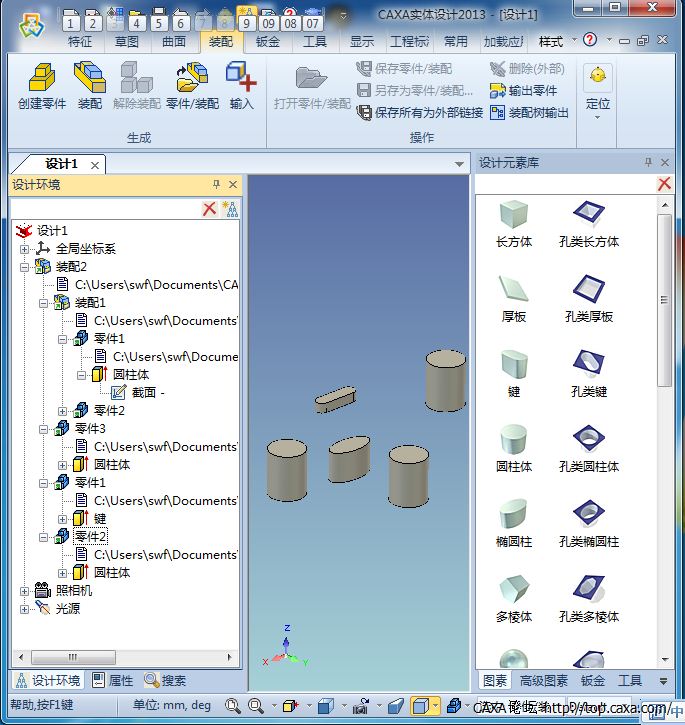The image size is (685, 725).
Task: Select the 长方体 element in library
Action: click(x=514, y=224)
